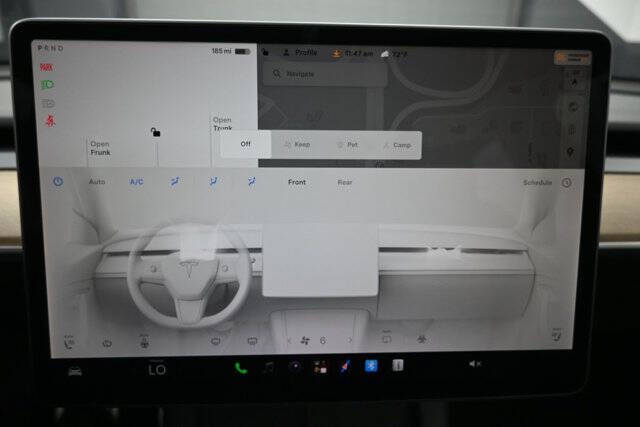Select the Pet mode option

point(348,145)
